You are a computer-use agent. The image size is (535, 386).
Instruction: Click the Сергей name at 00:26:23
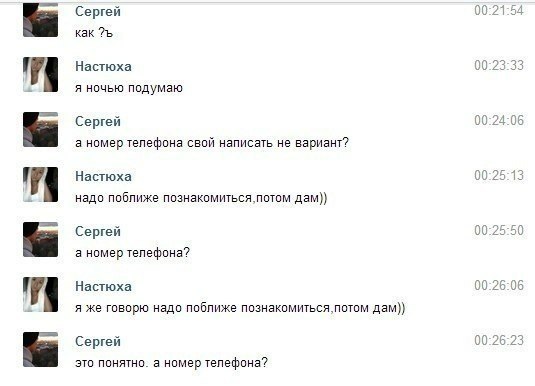tap(98, 342)
